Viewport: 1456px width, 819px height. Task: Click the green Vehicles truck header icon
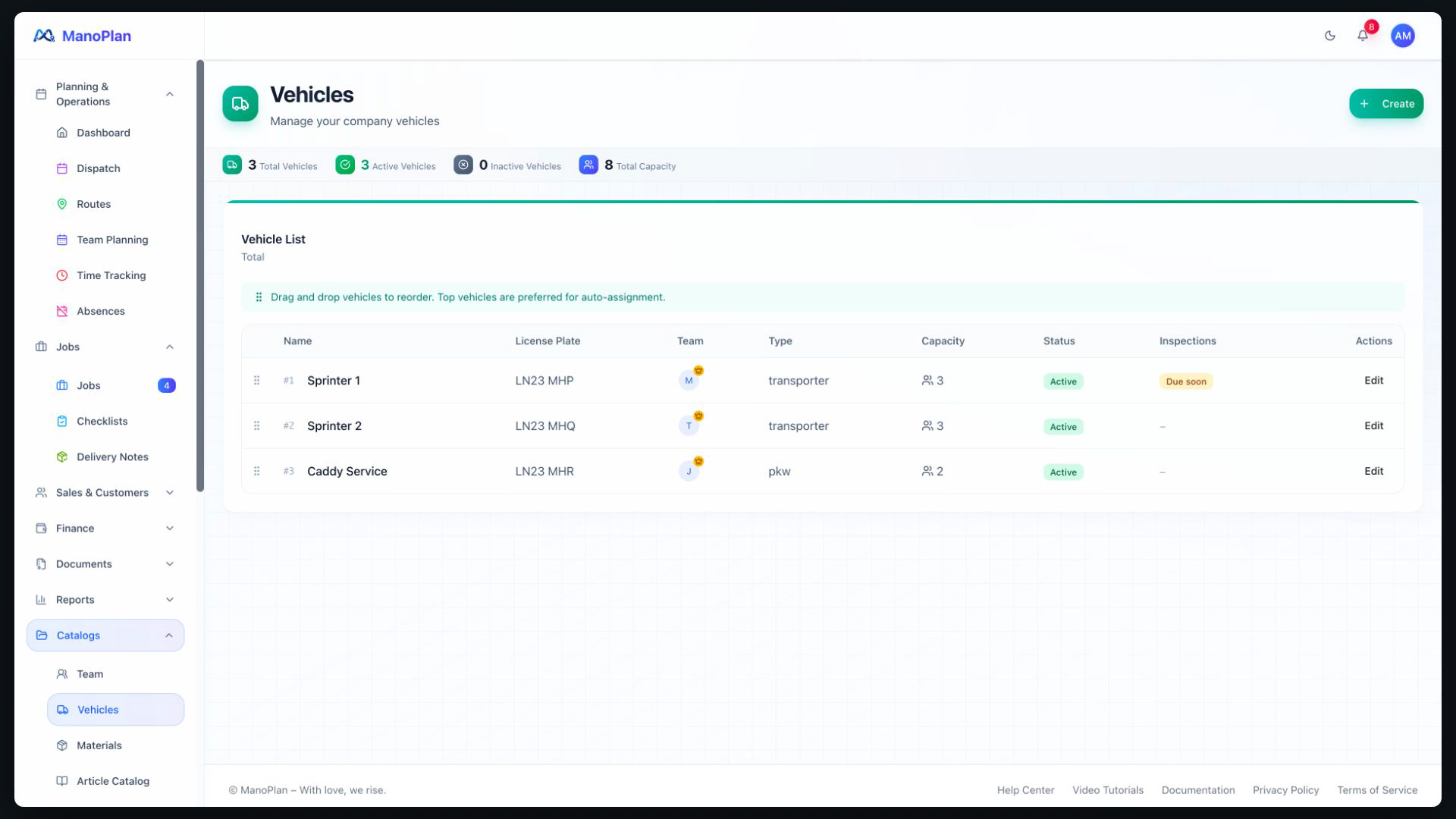click(240, 104)
